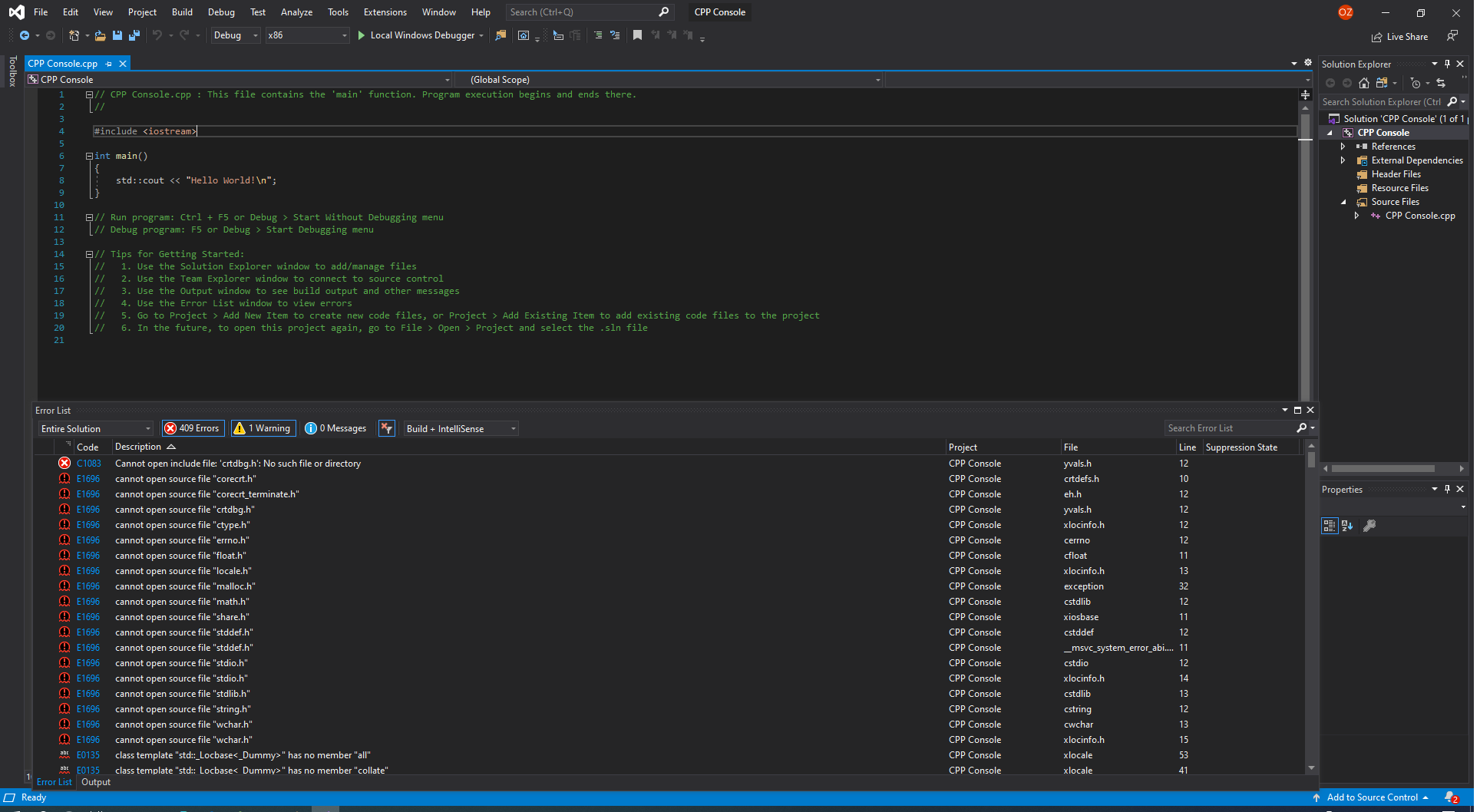Screen dimensions: 1480x812
Task: Click the Undo toolbar icon
Action: [157, 35]
